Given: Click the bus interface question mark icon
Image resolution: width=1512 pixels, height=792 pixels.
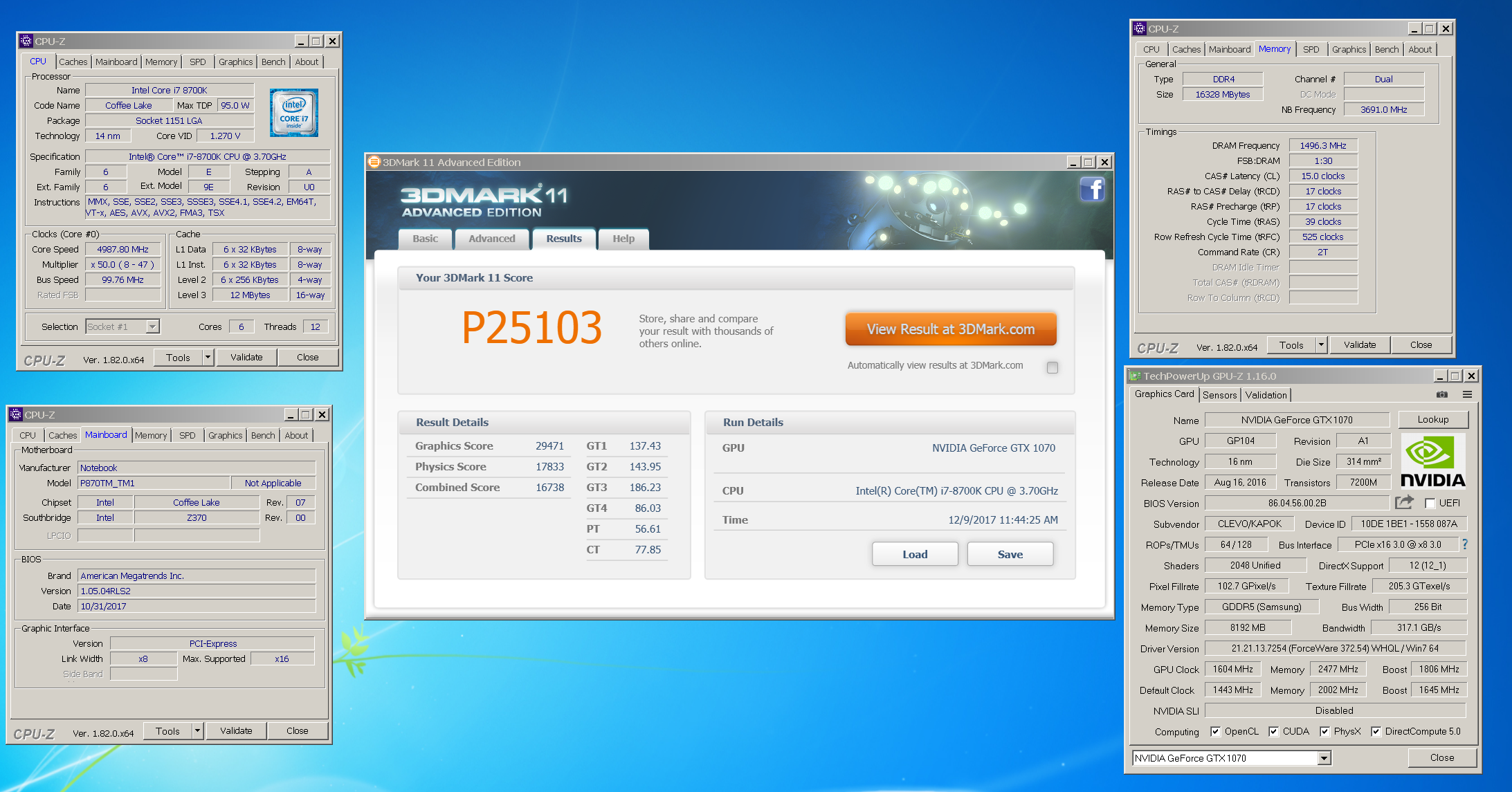Looking at the screenshot, I should (1464, 544).
